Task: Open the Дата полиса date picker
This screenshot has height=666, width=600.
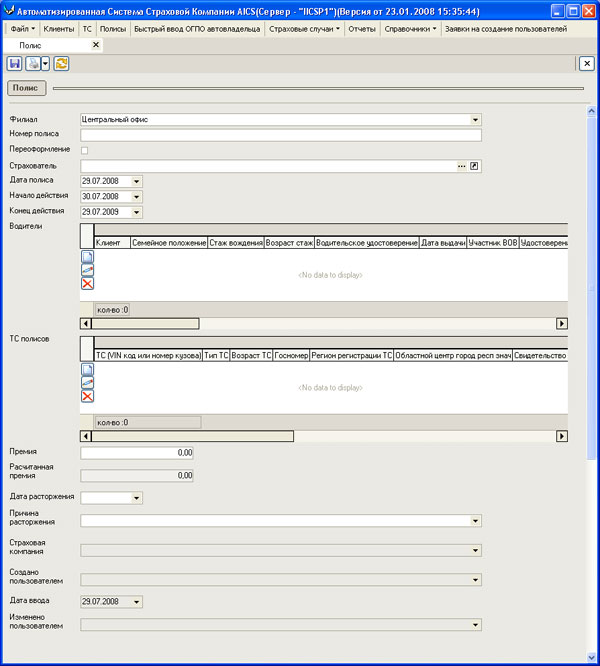Action: point(136,181)
